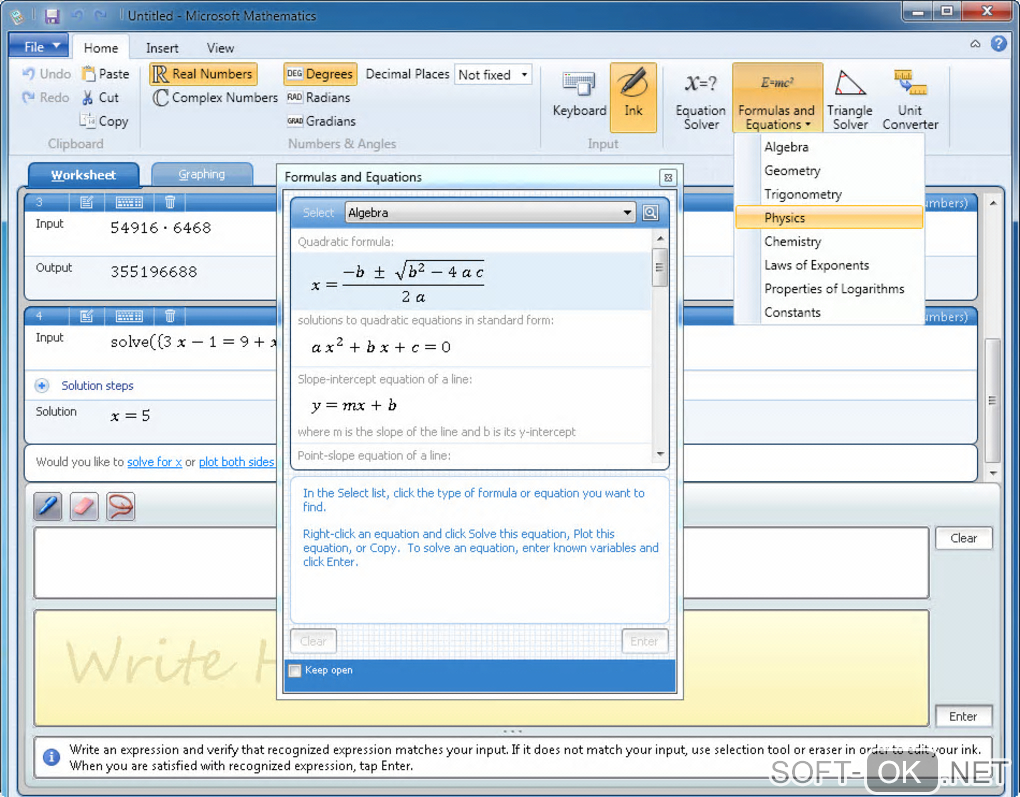Select Radians angle unit
Image resolution: width=1020 pixels, height=797 pixels.
pos(319,98)
